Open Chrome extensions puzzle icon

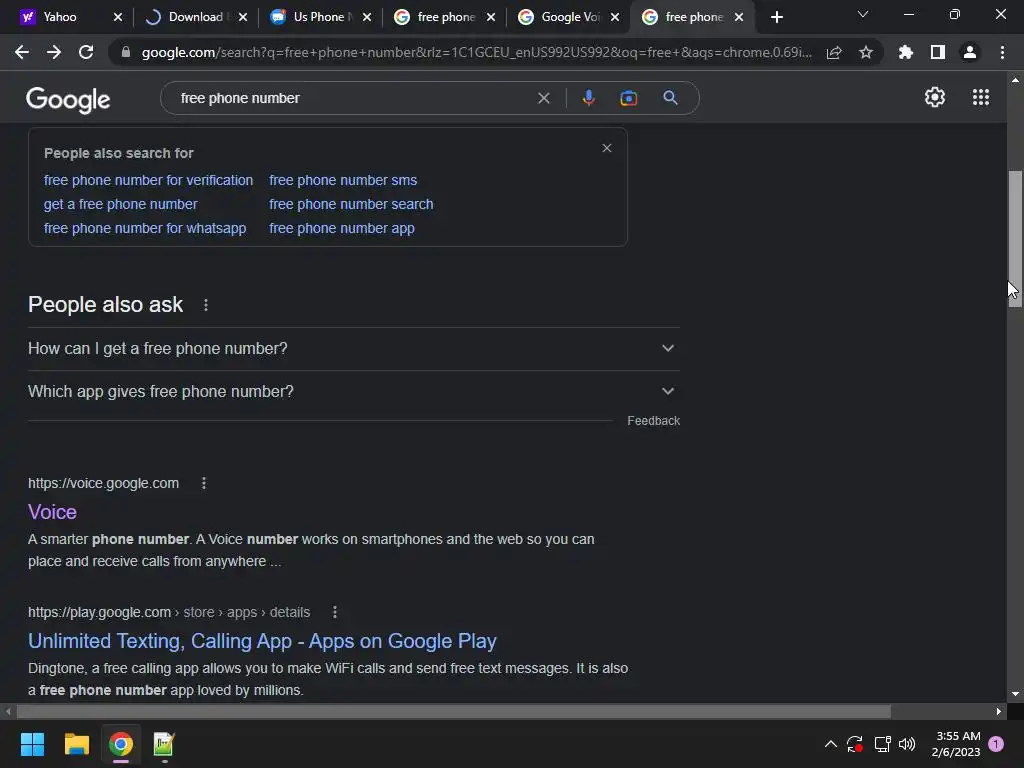point(906,52)
